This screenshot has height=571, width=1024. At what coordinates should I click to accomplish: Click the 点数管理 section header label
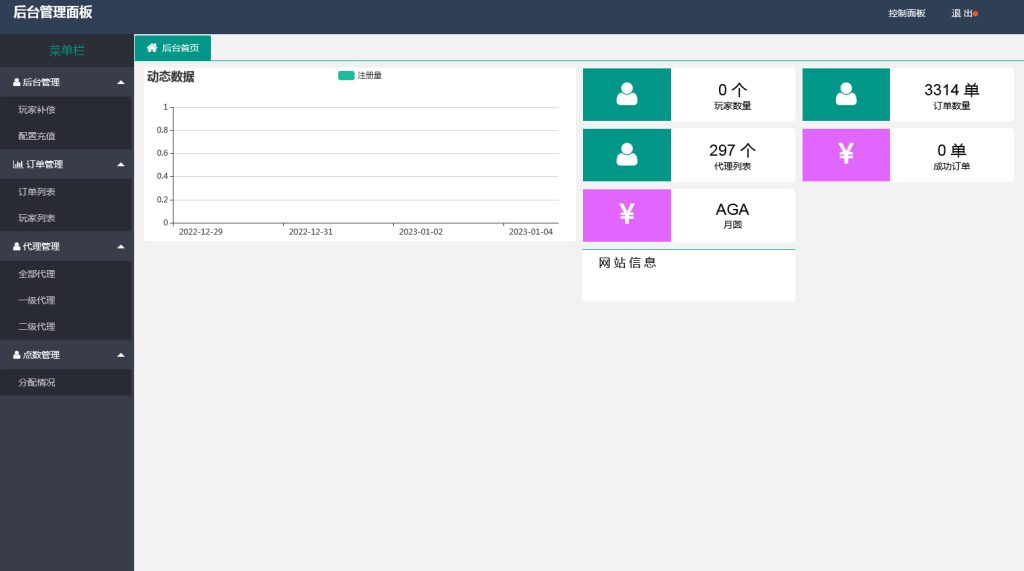click(x=41, y=355)
